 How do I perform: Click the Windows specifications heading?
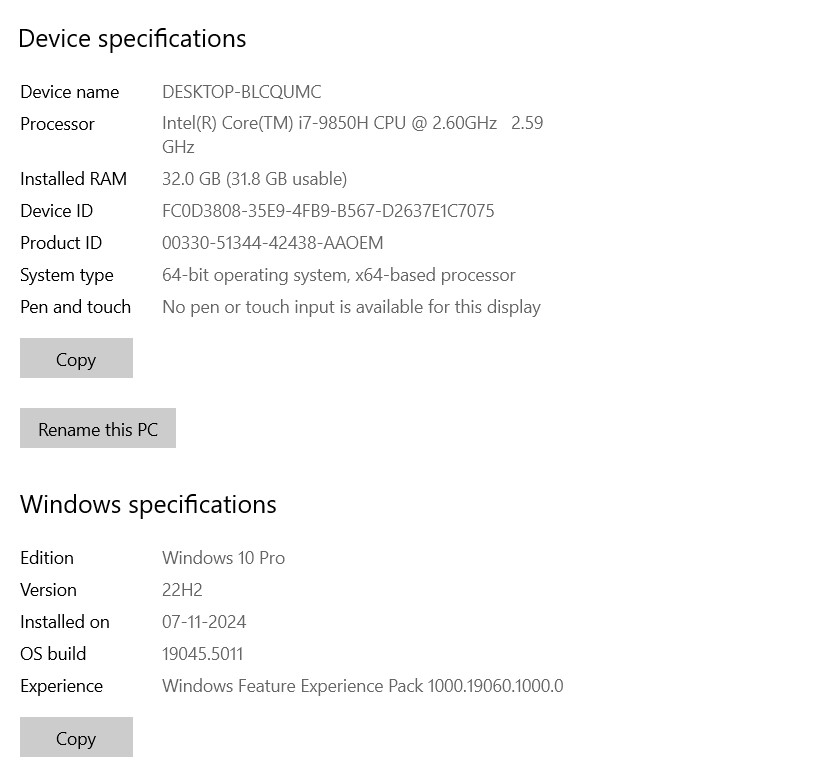click(148, 504)
